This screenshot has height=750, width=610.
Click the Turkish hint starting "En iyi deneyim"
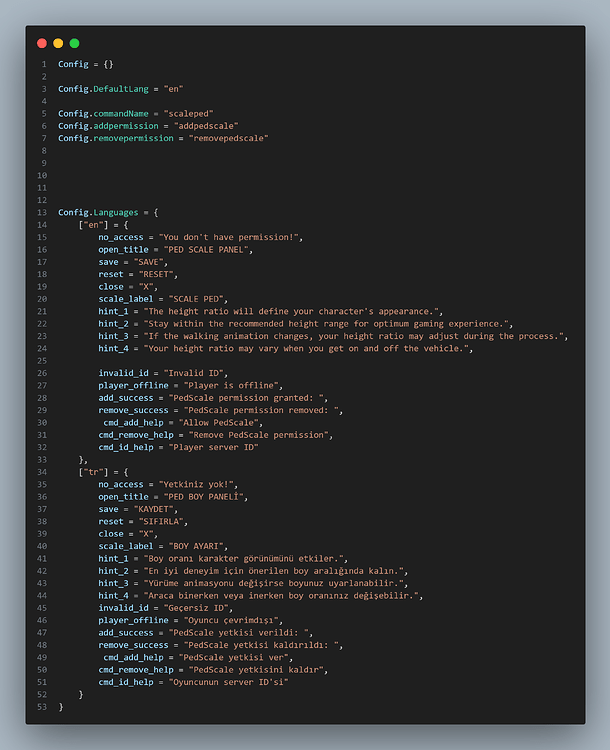(274, 571)
